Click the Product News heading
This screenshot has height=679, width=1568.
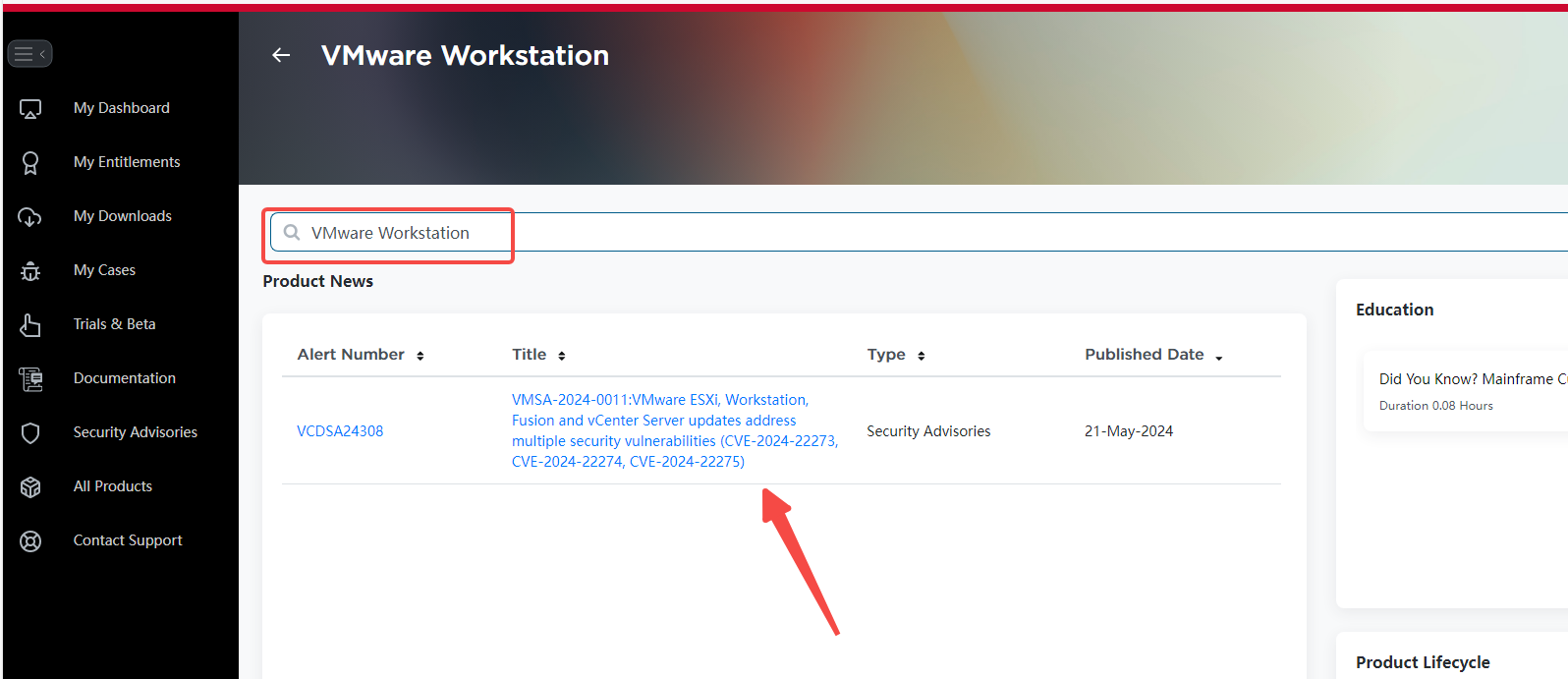318,281
